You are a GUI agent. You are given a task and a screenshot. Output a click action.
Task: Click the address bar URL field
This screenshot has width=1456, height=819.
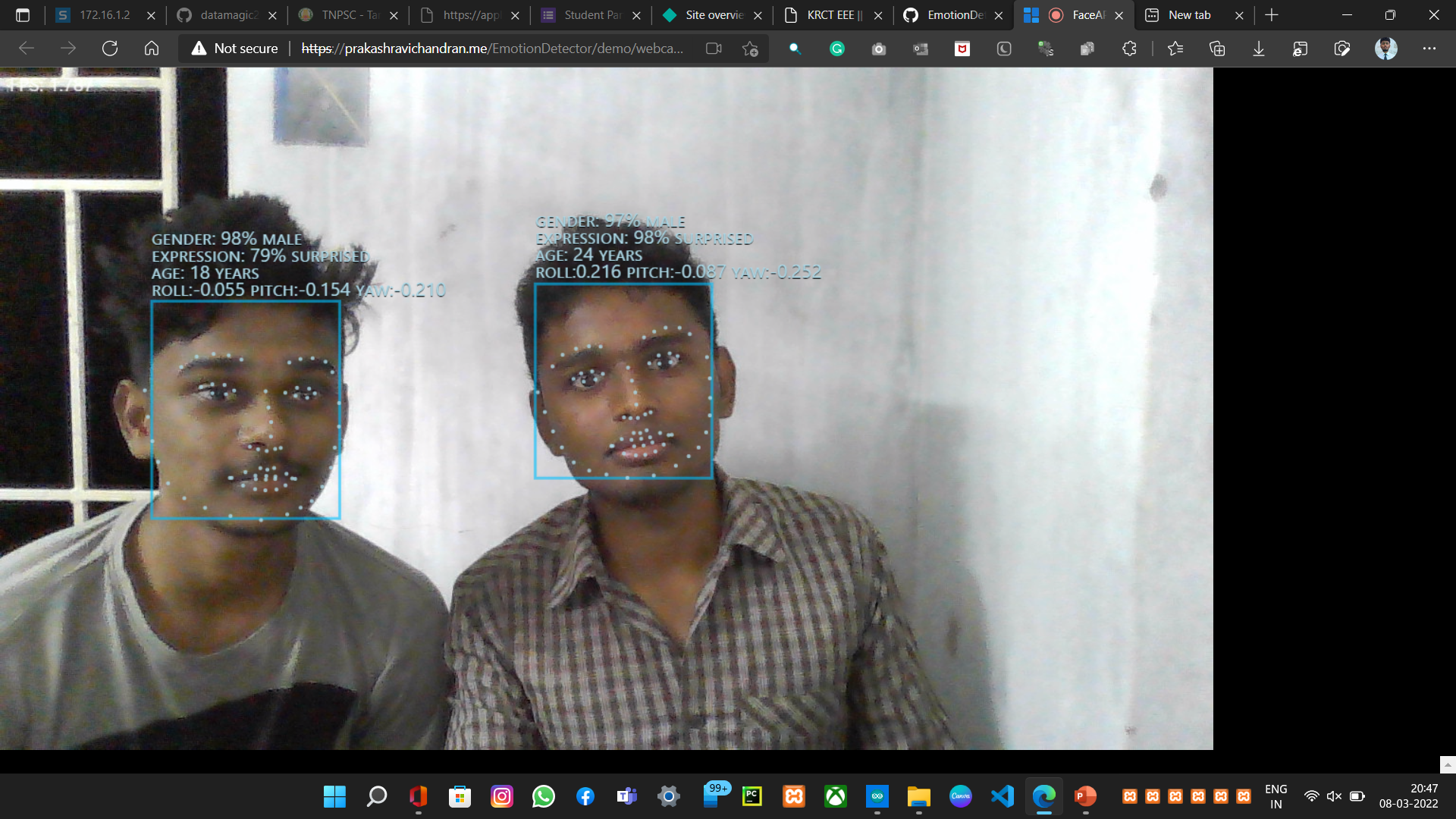493,49
